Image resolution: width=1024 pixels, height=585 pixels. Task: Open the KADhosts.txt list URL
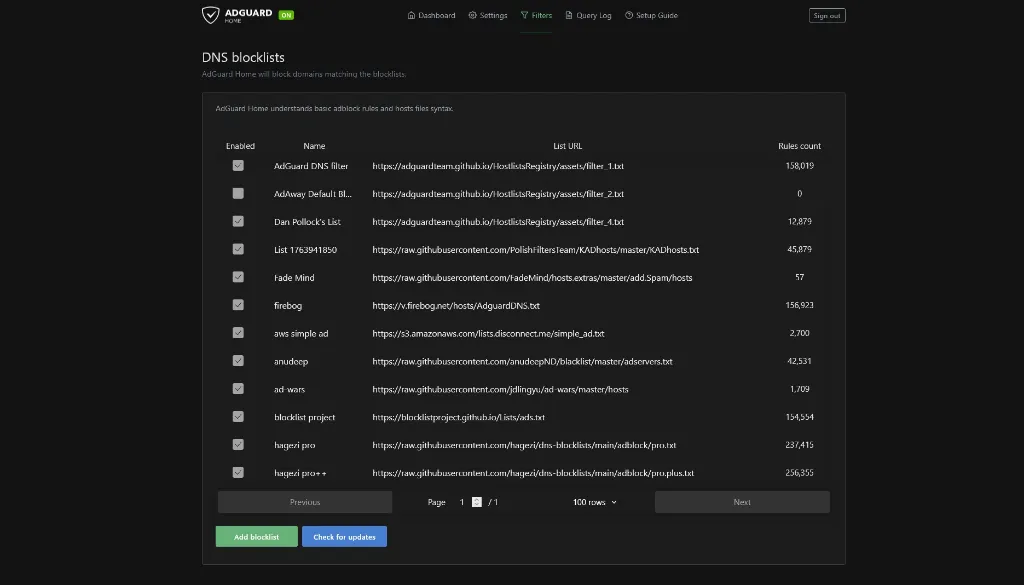536,249
